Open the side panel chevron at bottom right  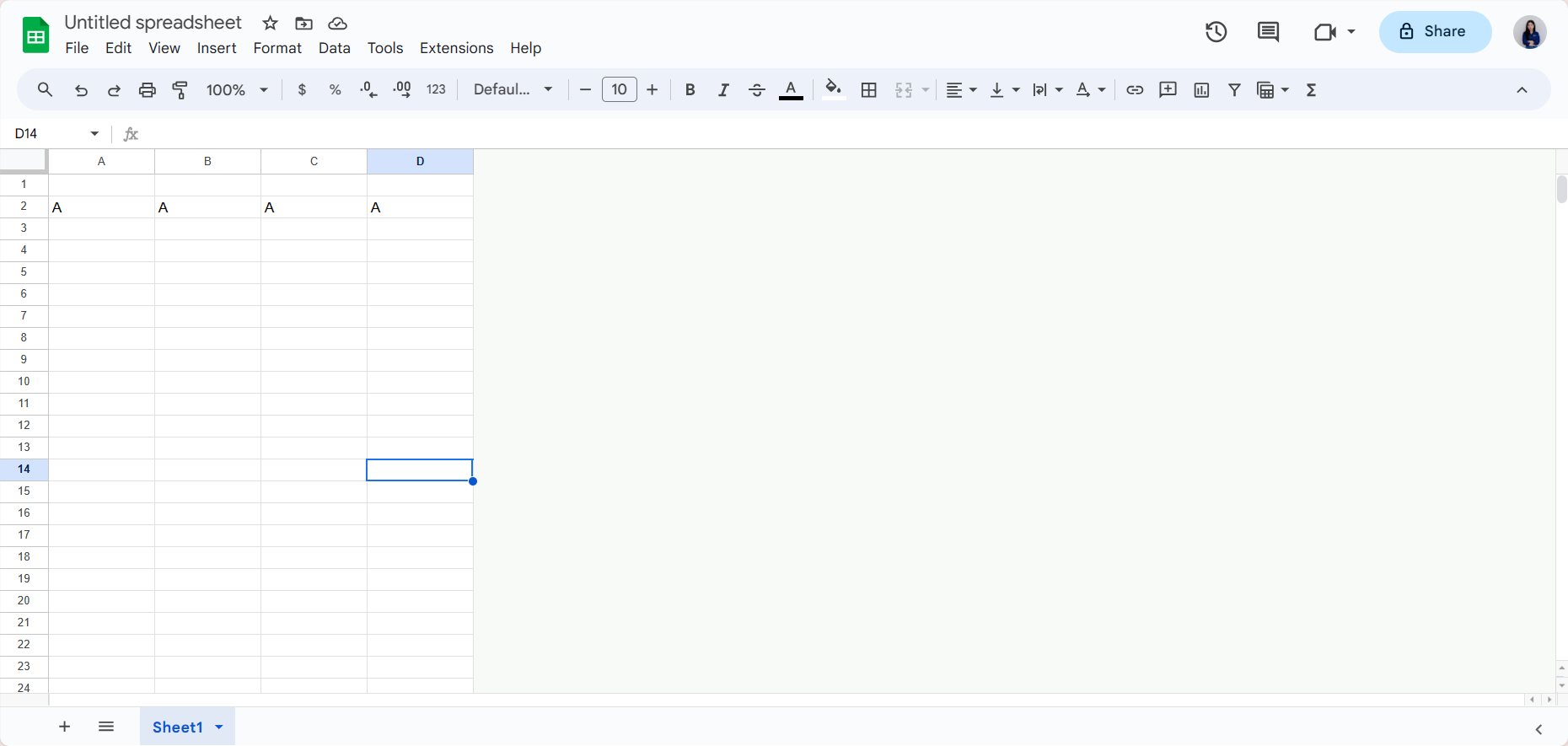click(1538, 729)
